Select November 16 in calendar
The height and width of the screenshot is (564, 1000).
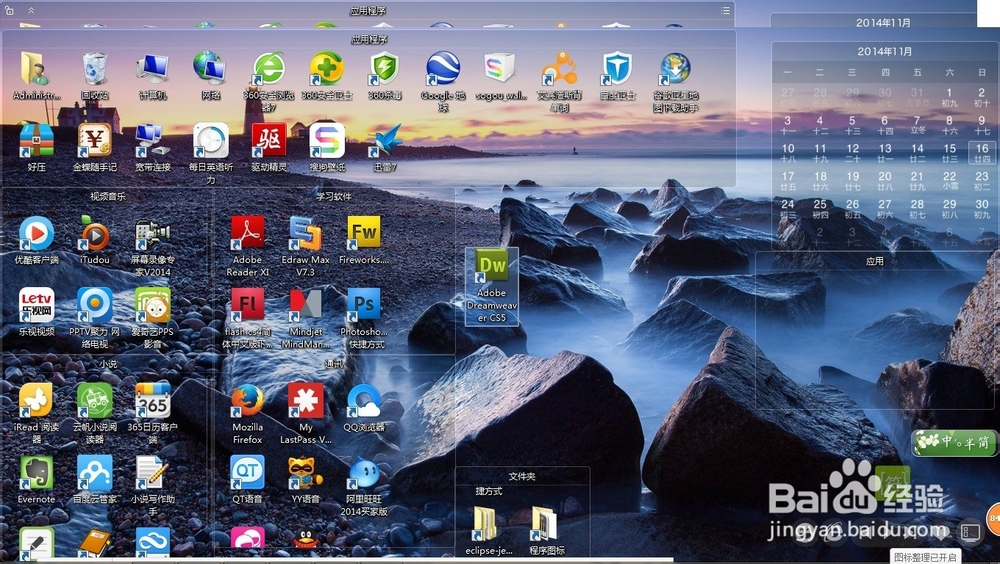click(982, 153)
